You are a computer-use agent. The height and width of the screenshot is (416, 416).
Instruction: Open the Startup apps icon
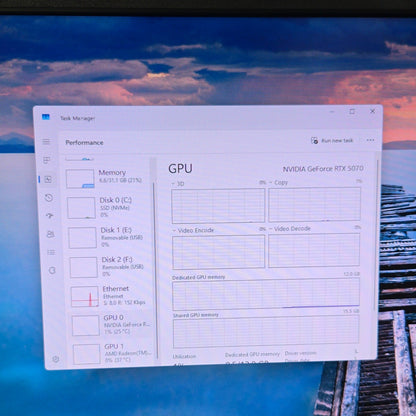50,216
